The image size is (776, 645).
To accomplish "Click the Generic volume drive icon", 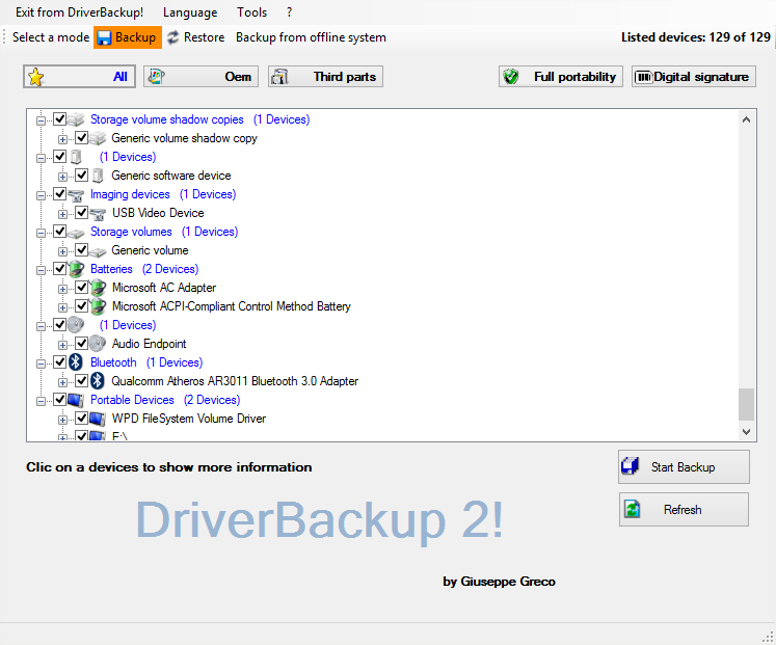I will (98, 251).
